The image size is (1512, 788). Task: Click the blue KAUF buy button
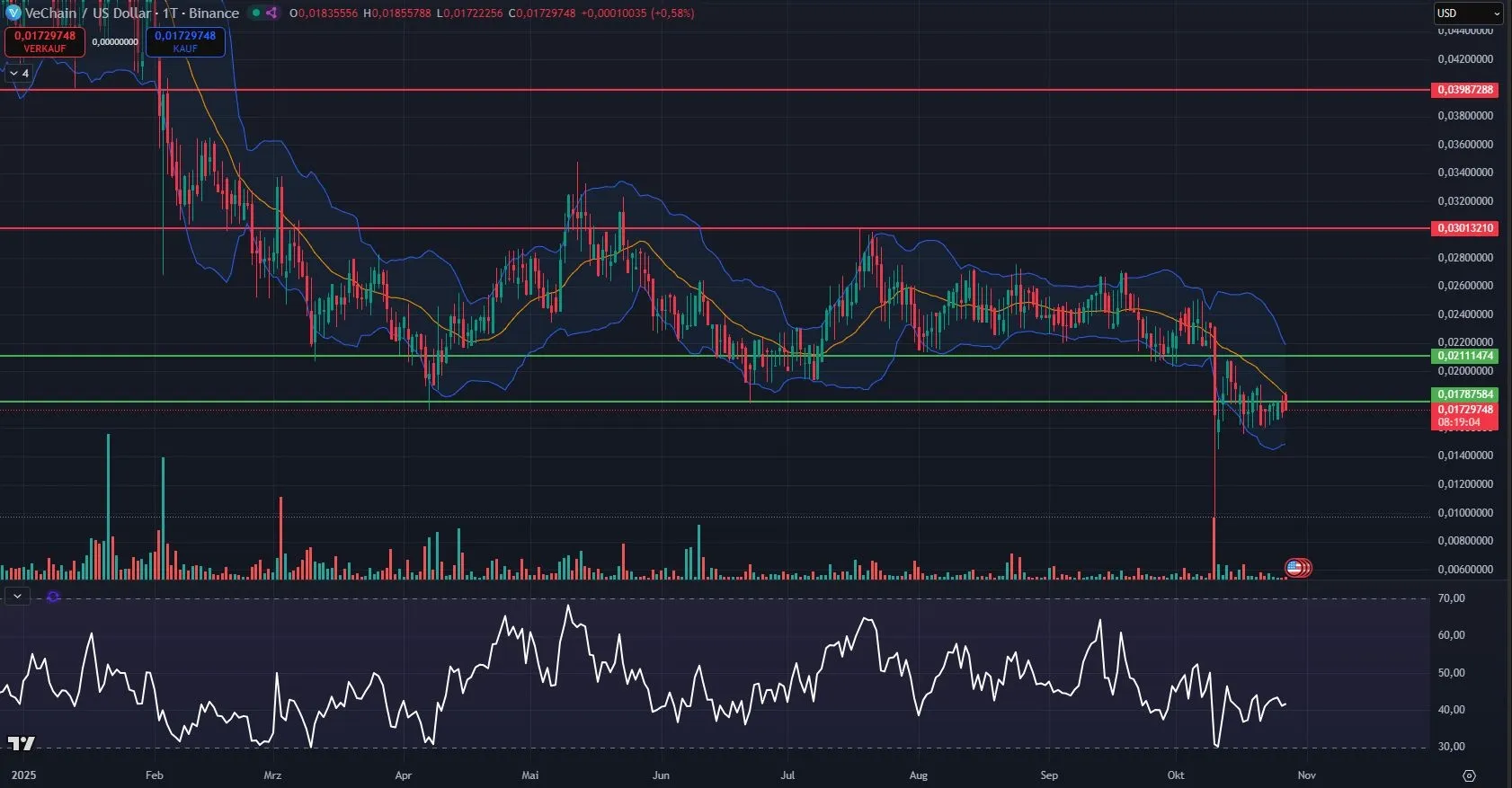[x=185, y=41]
